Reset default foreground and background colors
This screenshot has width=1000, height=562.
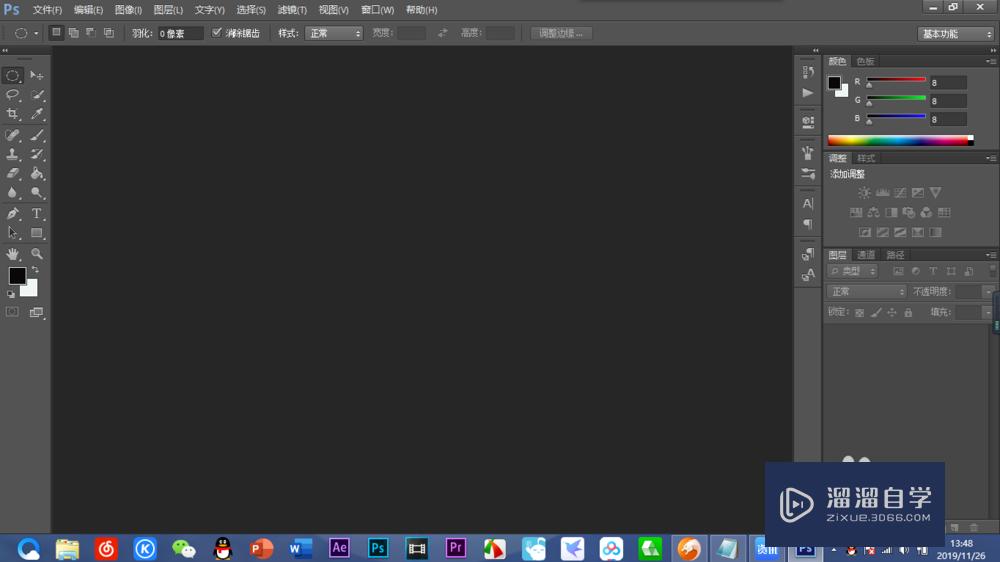click(x=11, y=294)
